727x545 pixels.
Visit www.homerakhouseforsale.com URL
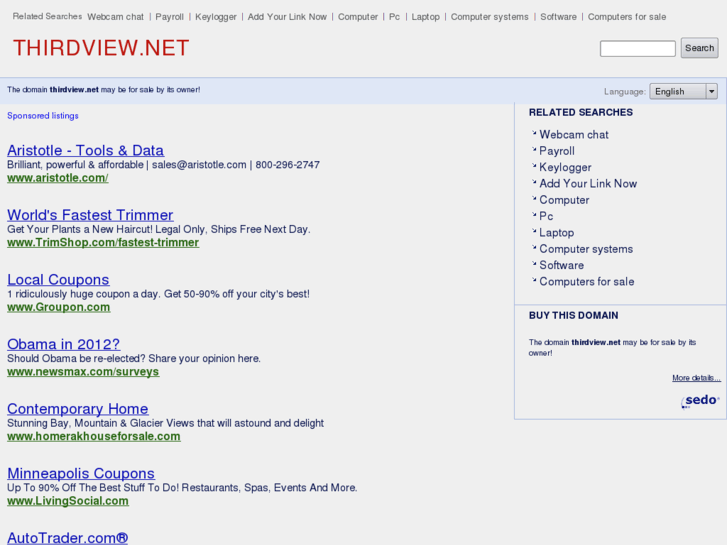point(94,436)
